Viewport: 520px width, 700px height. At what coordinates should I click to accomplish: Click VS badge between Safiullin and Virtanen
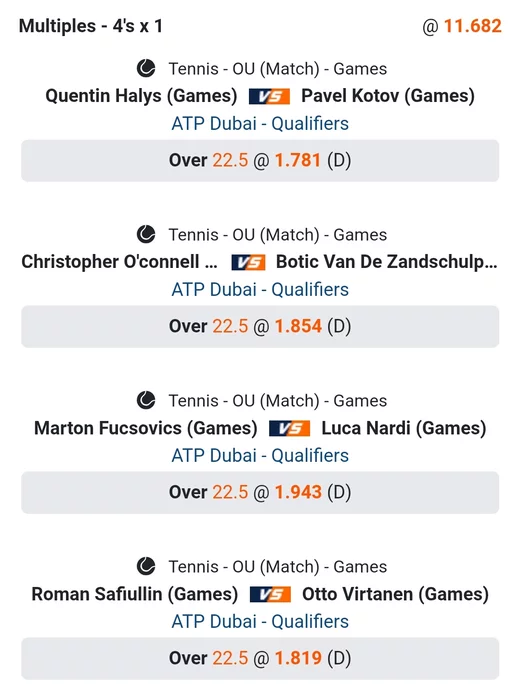click(270, 595)
